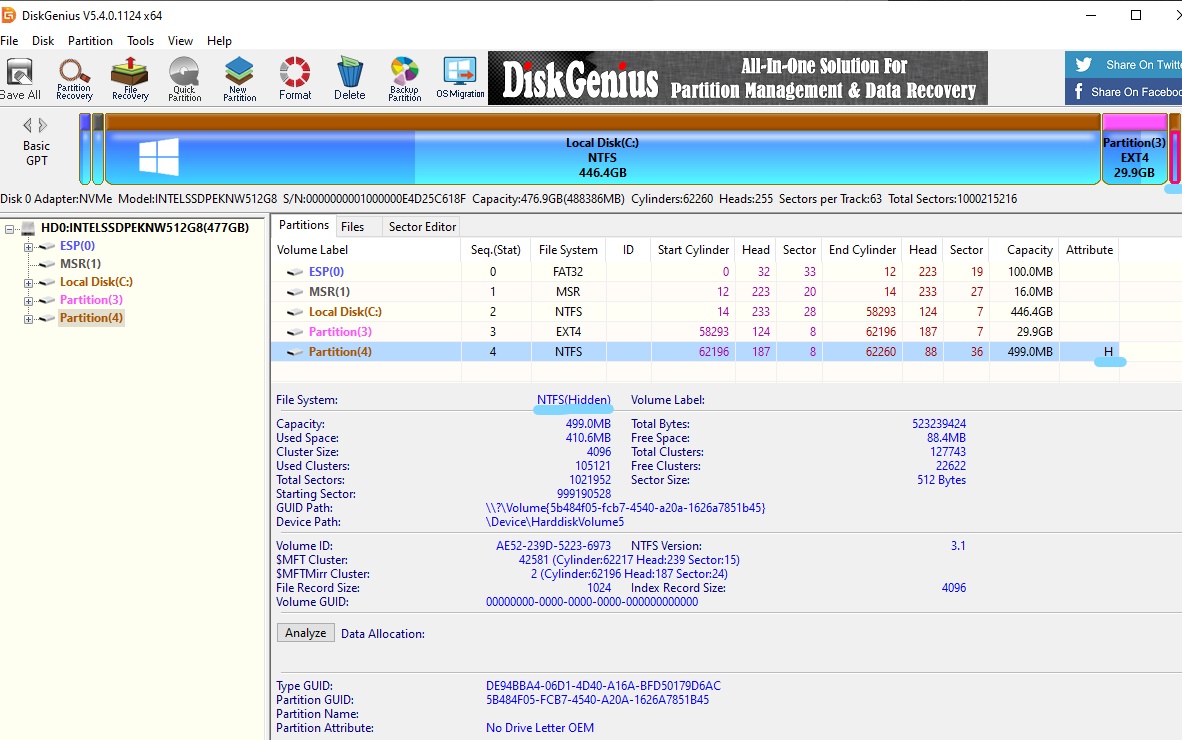
Task: Select the ESP(0) row in partition table
Action: pos(695,272)
